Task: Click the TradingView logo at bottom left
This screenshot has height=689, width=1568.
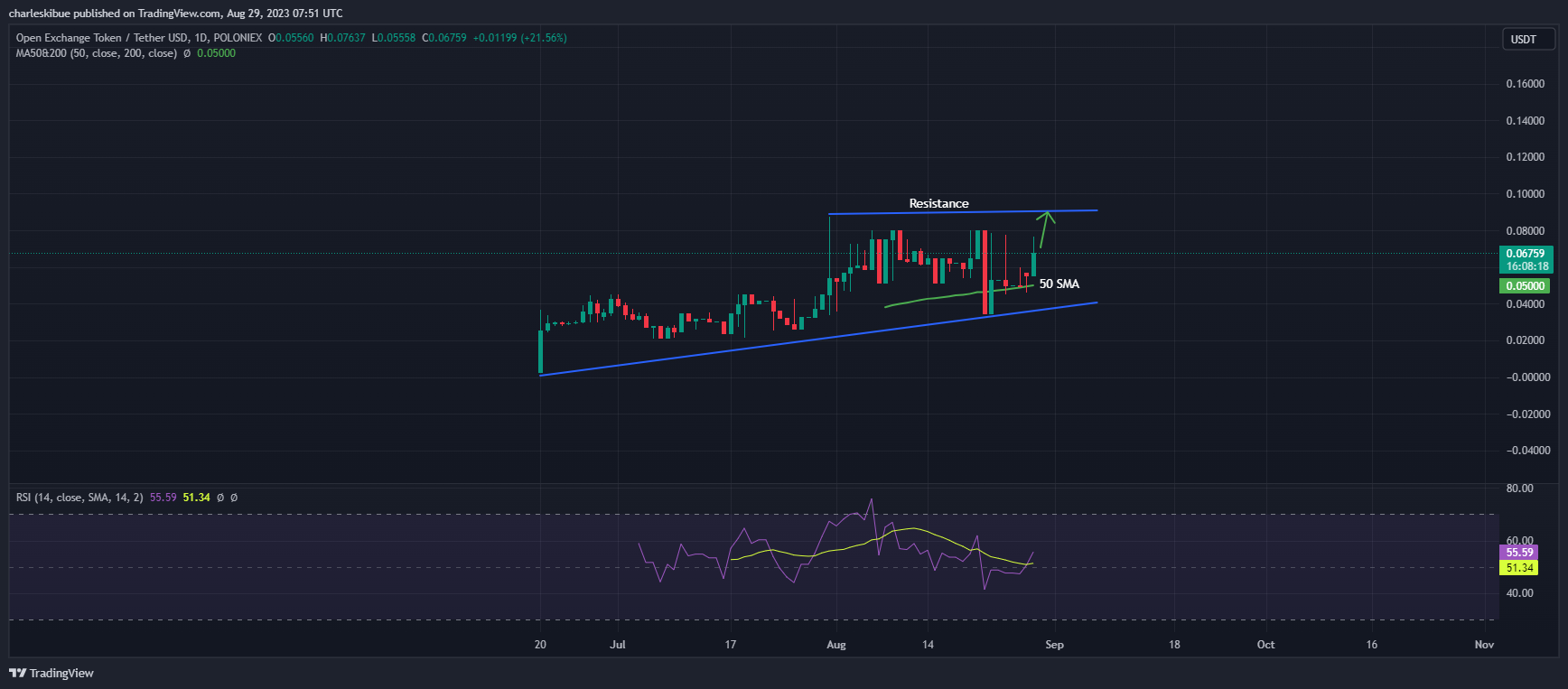Action: (51, 673)
